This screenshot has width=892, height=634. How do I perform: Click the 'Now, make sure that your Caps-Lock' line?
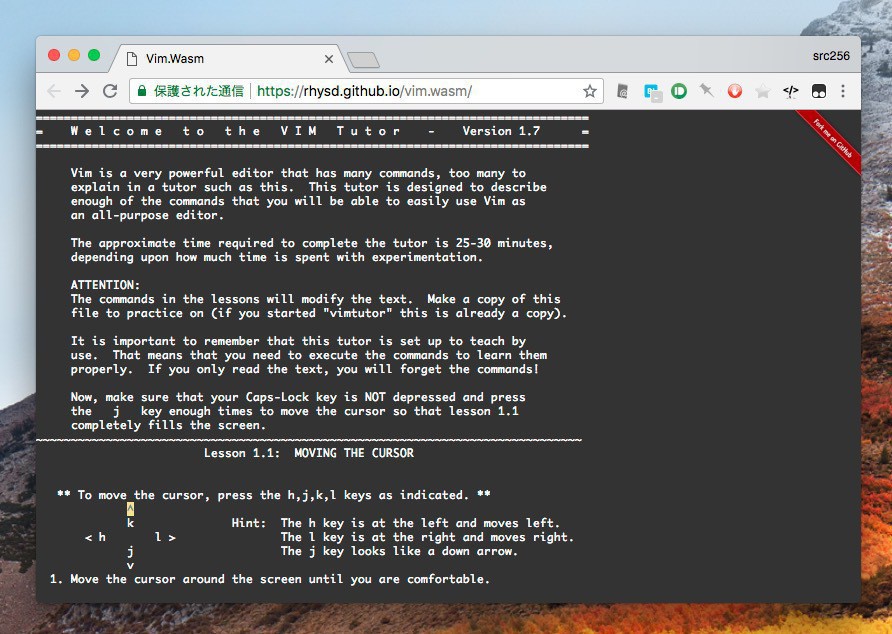298,397
